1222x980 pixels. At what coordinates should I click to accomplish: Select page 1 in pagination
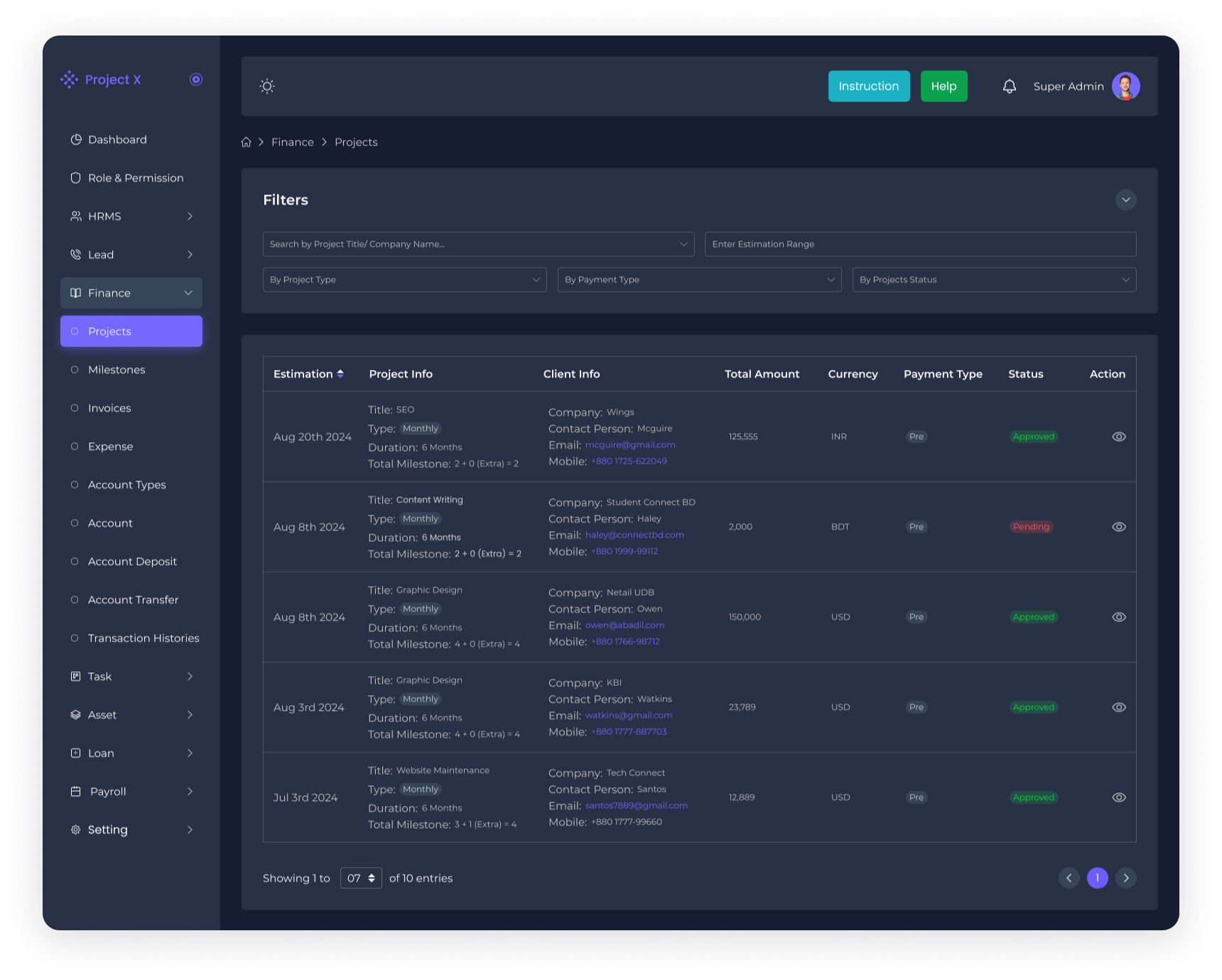1098,878
